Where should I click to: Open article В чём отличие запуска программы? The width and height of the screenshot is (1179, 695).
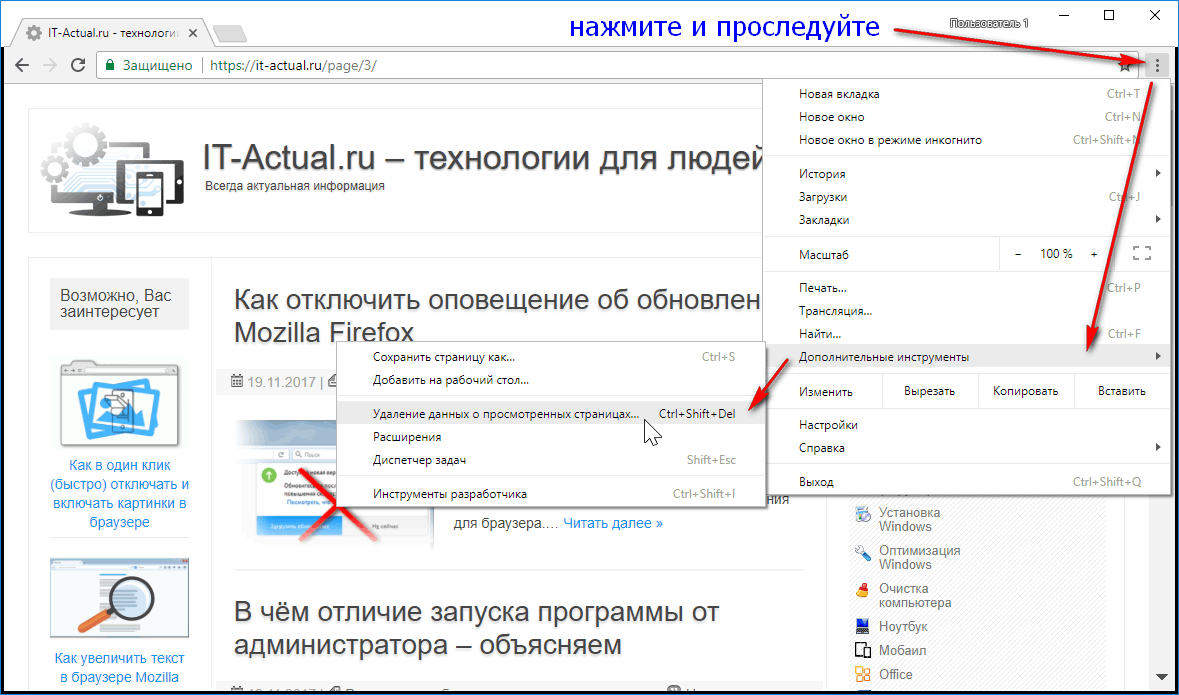coord(477,628)
